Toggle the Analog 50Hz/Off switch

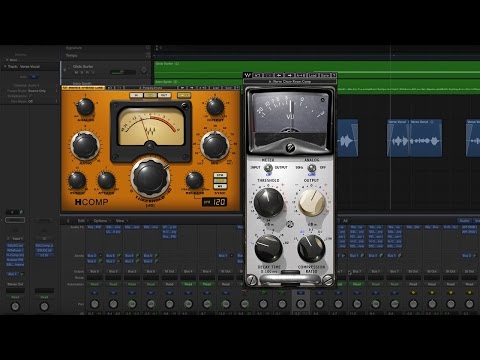pos(312,169)
